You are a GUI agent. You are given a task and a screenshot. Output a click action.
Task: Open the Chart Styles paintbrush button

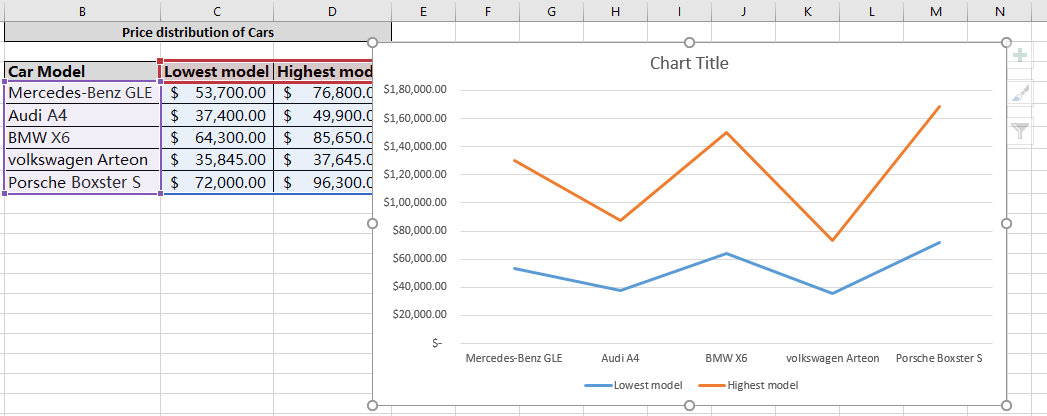click(1020, 93)
